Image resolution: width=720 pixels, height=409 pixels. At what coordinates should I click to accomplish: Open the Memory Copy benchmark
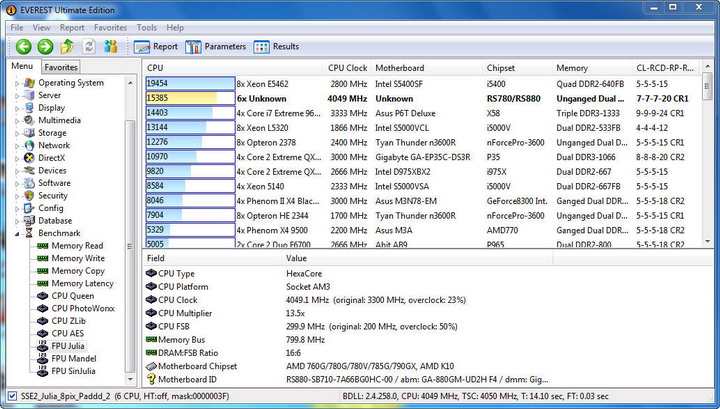(78, 271)
